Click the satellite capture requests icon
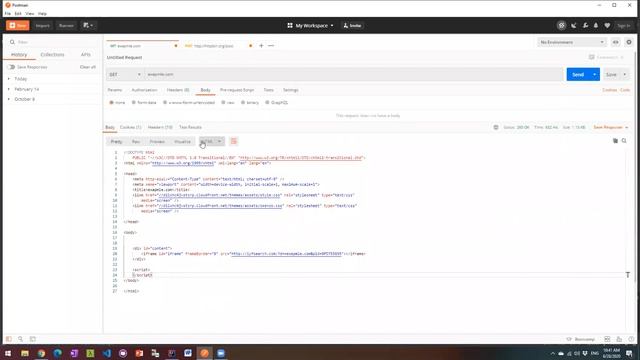 click(574, 25)
